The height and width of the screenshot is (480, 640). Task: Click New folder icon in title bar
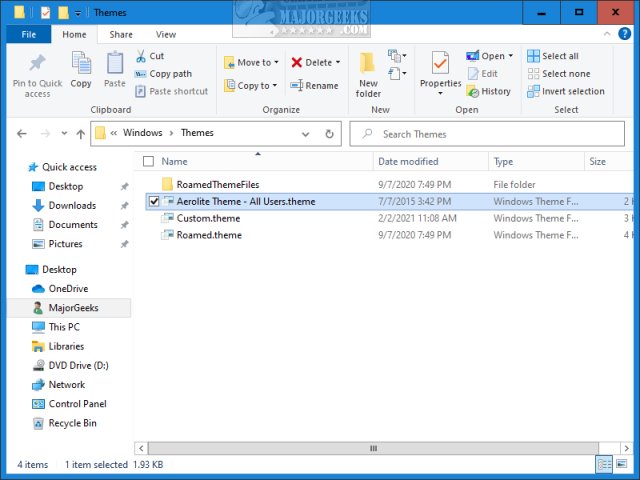[x=63, y=13]
